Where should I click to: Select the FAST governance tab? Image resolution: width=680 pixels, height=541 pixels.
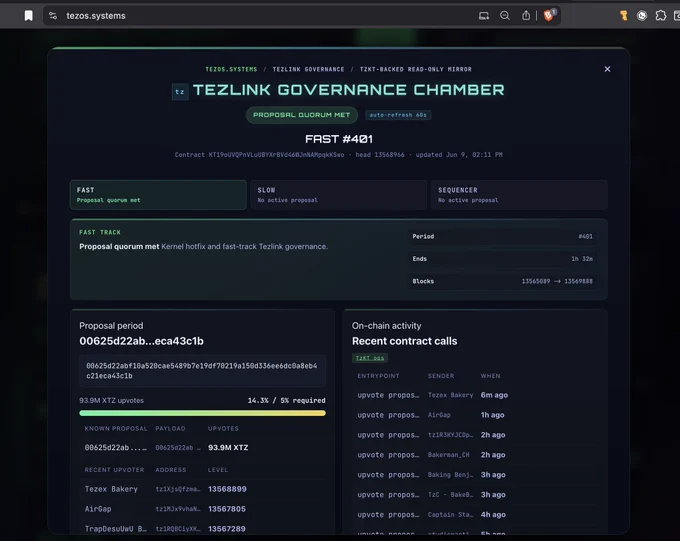(x=158, y=195)
